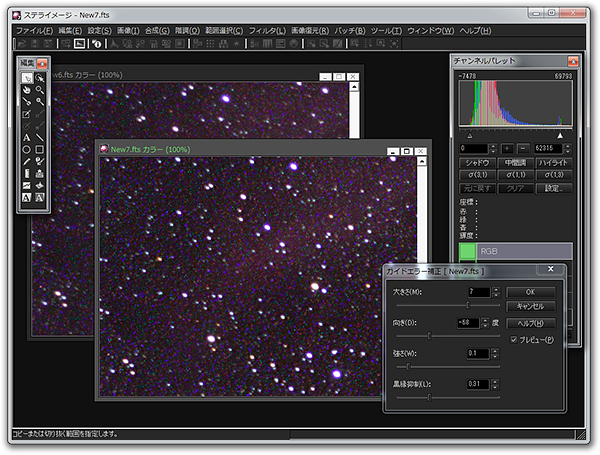The image size is (600, 455).
Task: Pick the hand pan tool
Action: coord(26,89)
